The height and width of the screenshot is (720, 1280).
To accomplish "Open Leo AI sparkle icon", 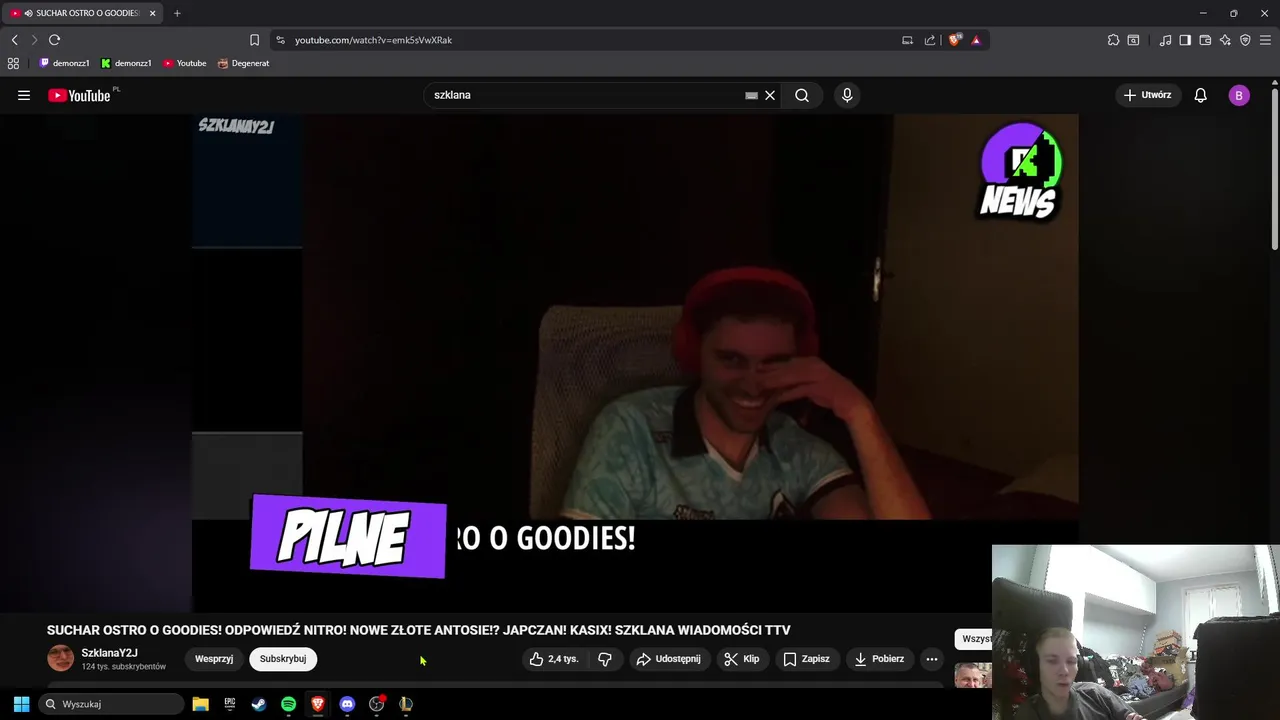I will click(x=1225, y=40).
